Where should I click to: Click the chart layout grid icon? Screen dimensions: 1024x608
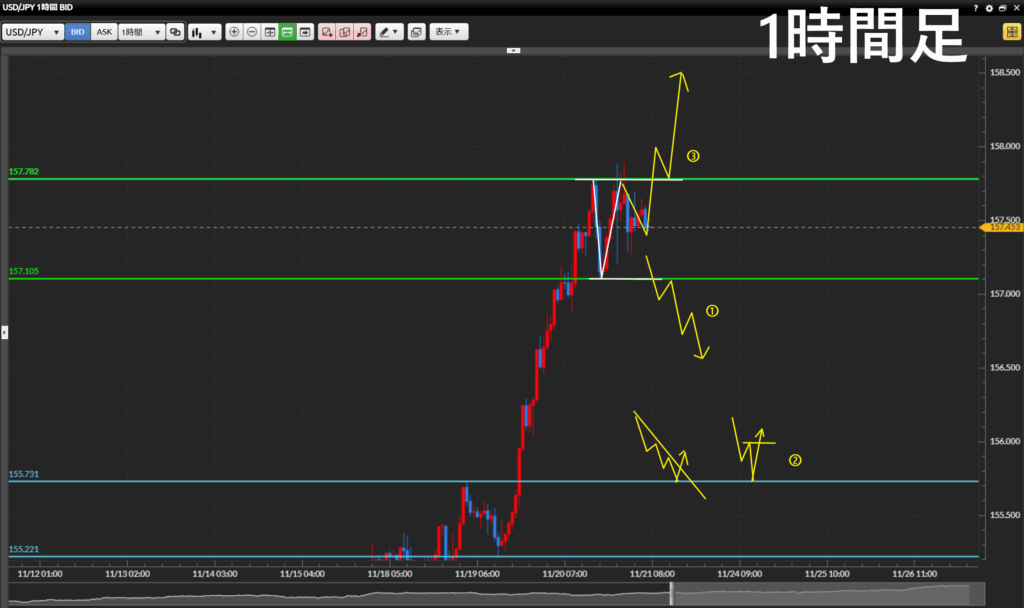270,32
